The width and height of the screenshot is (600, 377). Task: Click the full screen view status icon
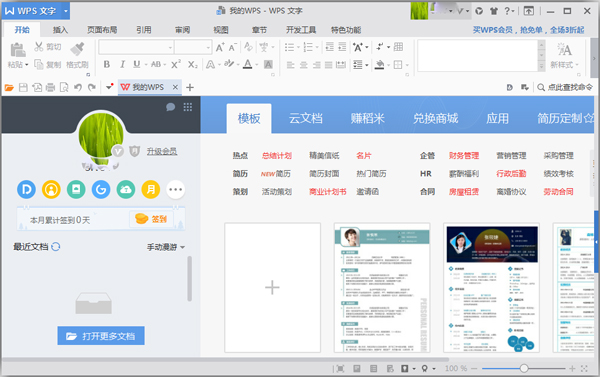[x=339, y=369]
